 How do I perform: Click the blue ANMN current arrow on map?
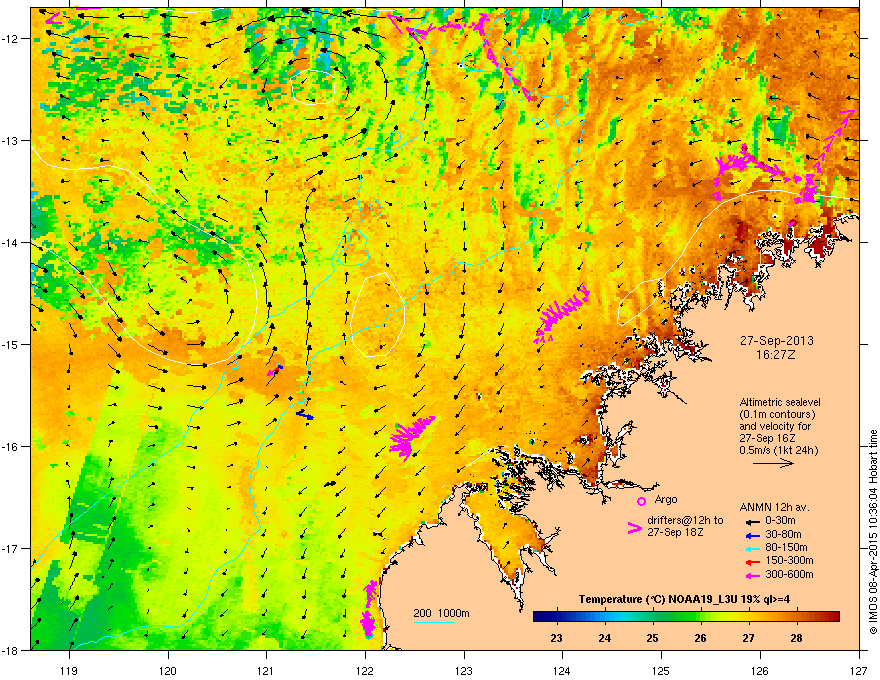pos(305,415)
